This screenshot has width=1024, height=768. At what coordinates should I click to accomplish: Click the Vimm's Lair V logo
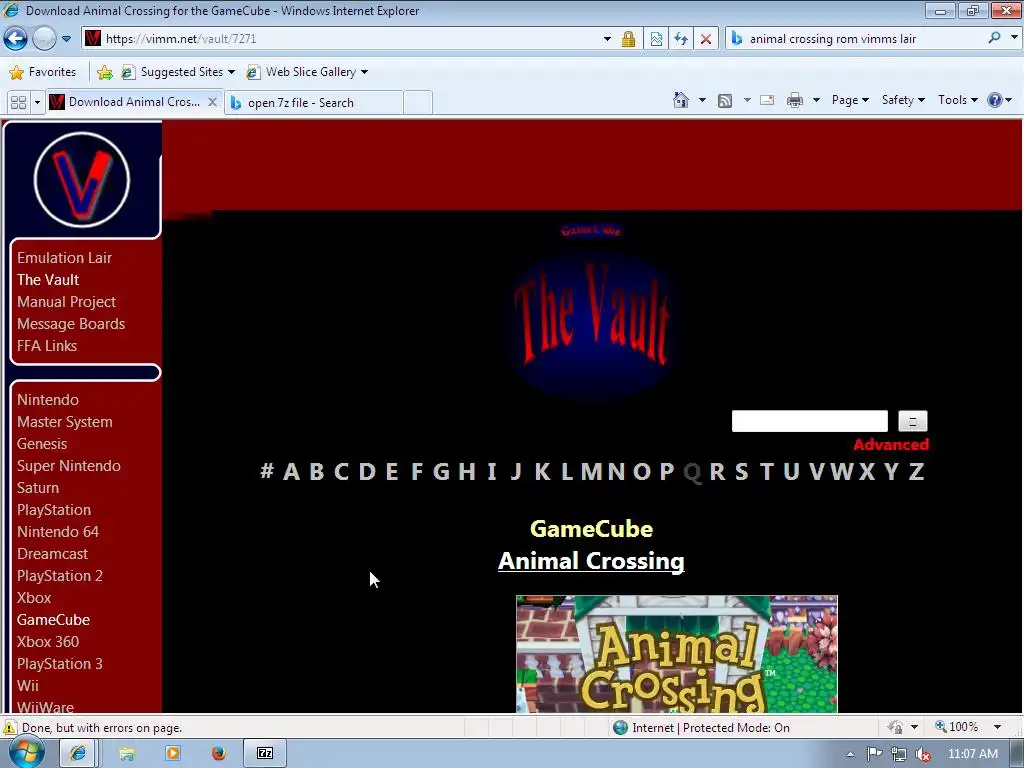coord(82,180)
